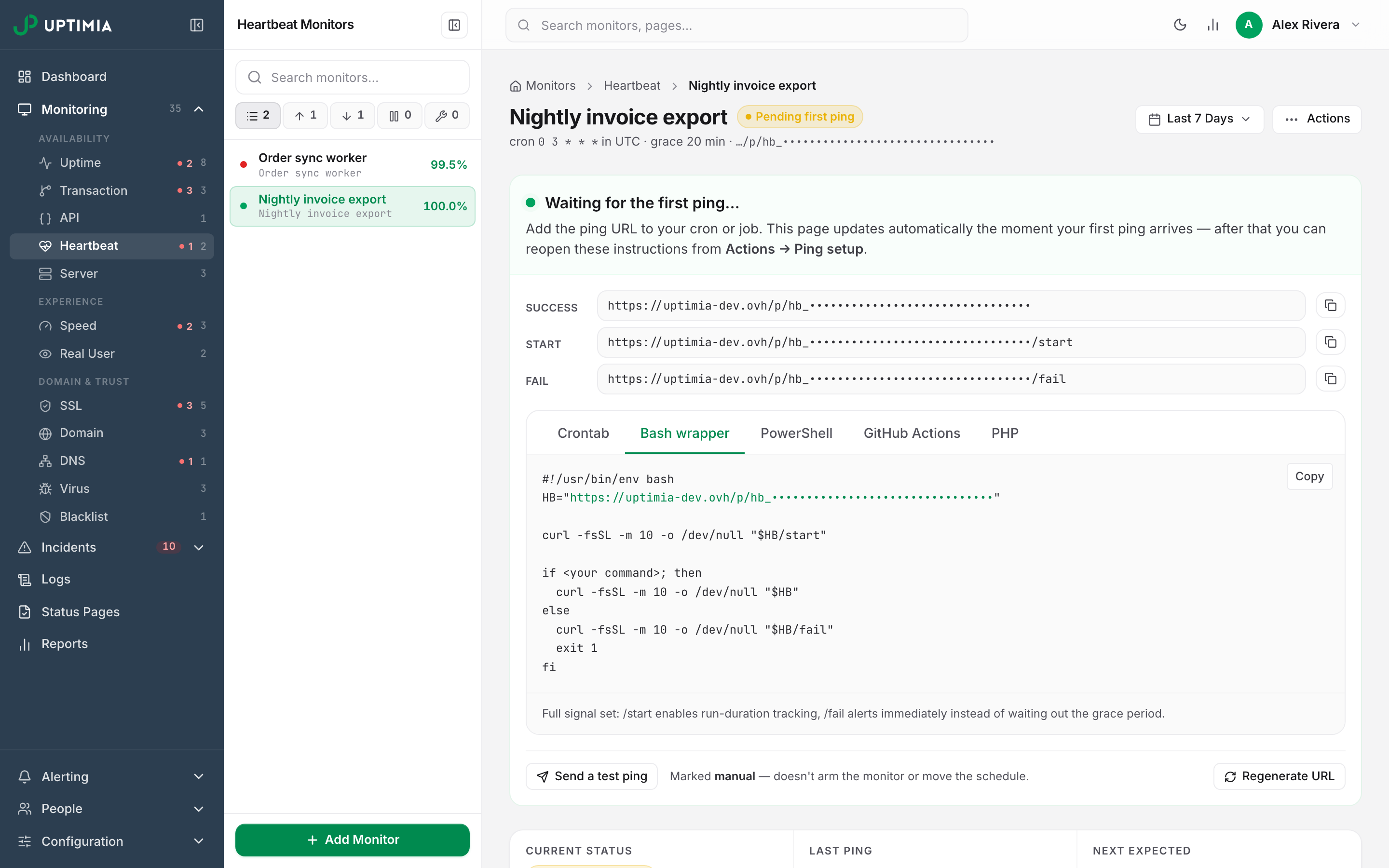The width and height of the screenshot is (1389, 868).
Task: Open the Actions menu
Action: 1316,119
